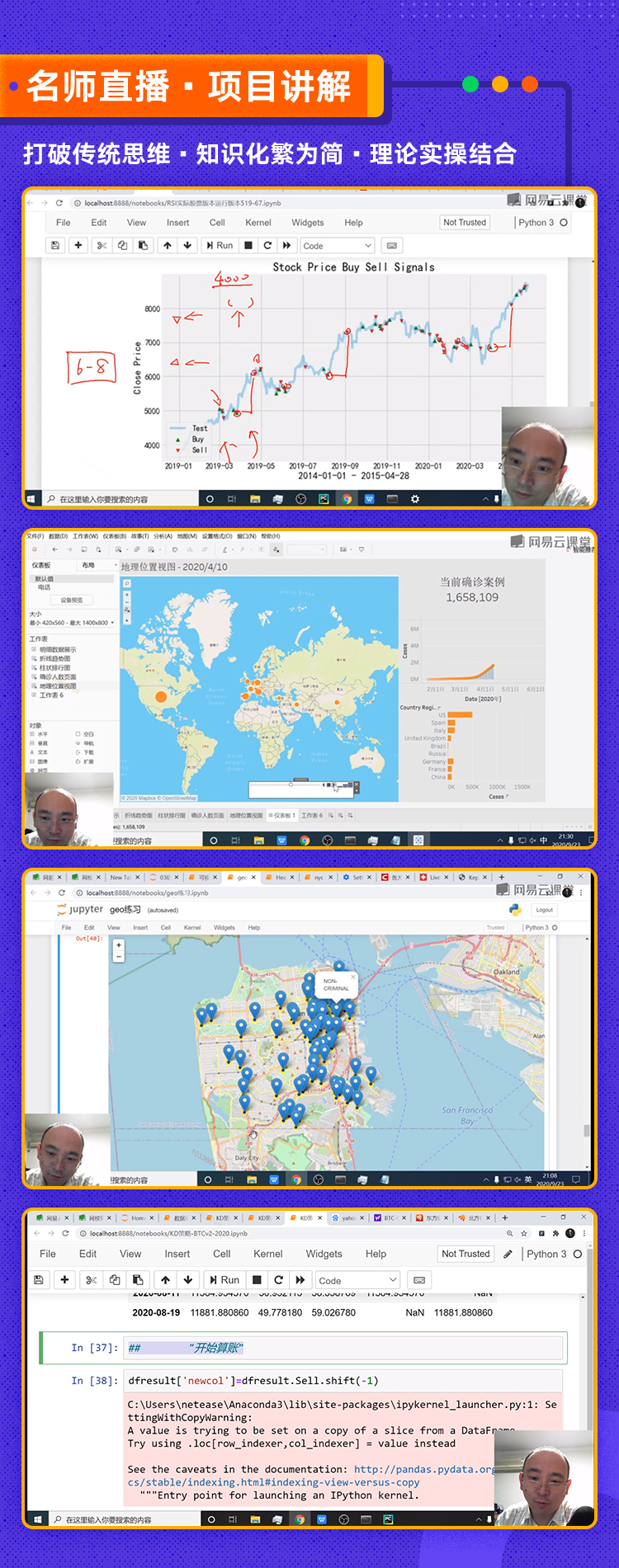Switch to the yahoo browser tab

click(x=348, y=1217)
